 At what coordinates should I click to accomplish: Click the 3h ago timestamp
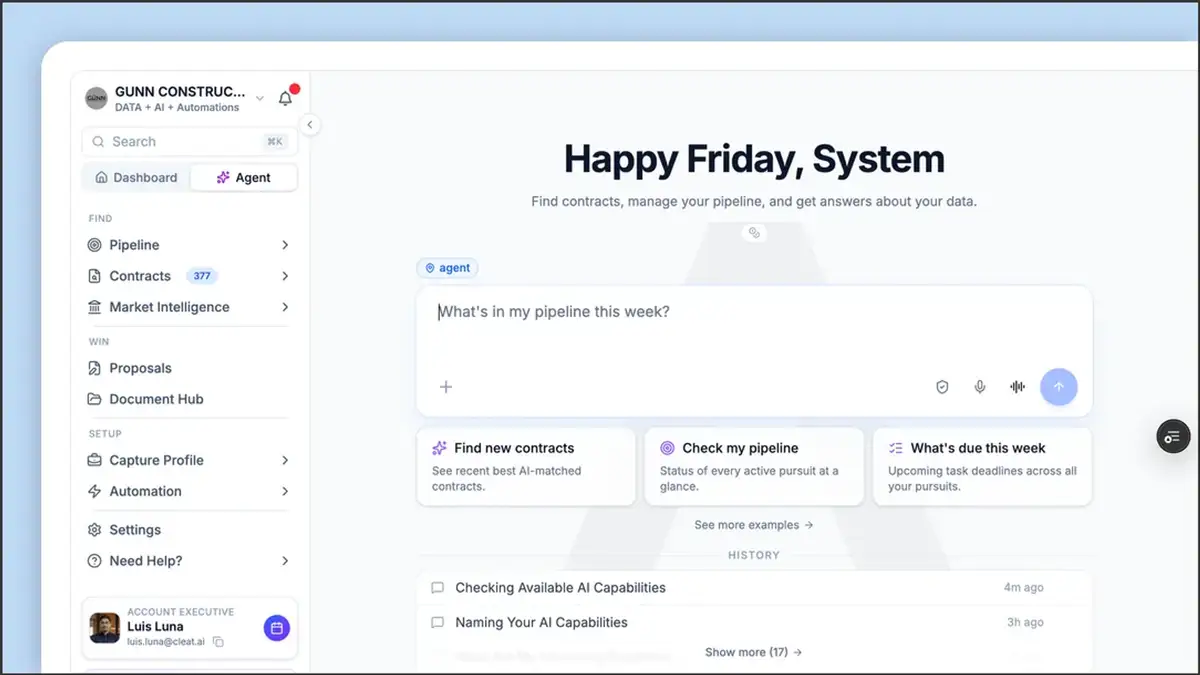tap(1025, 622)
